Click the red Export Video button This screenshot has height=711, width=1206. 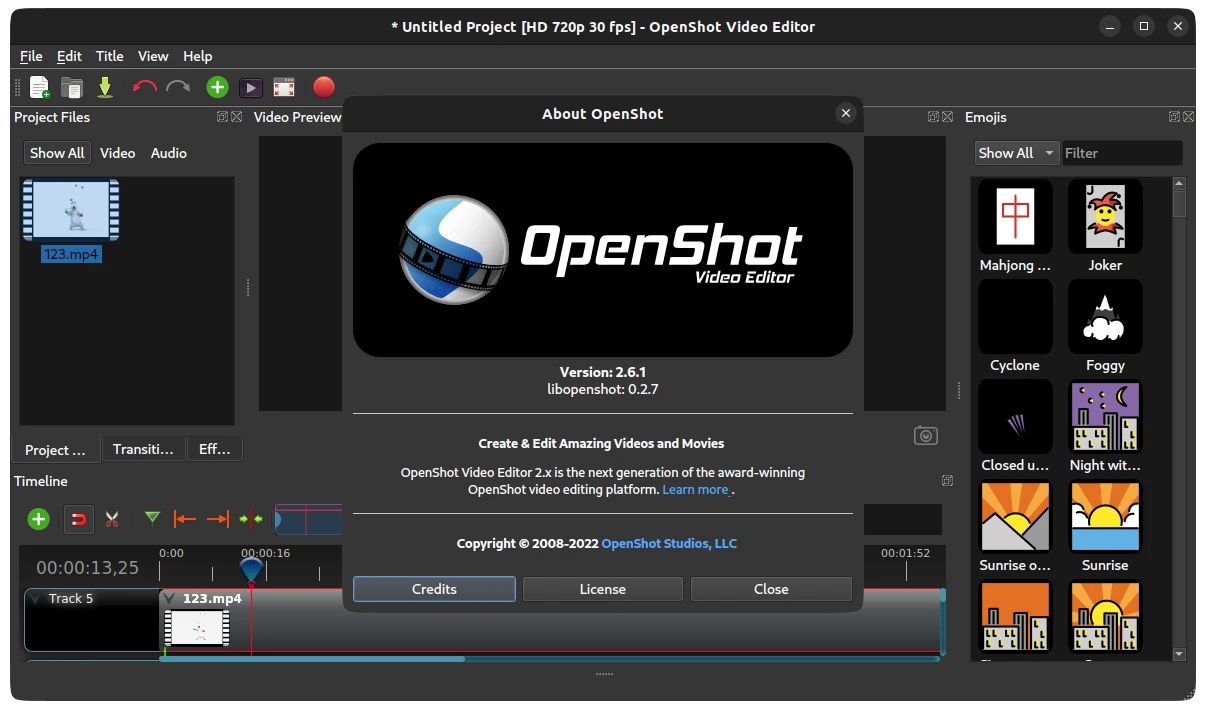point(323,87)
